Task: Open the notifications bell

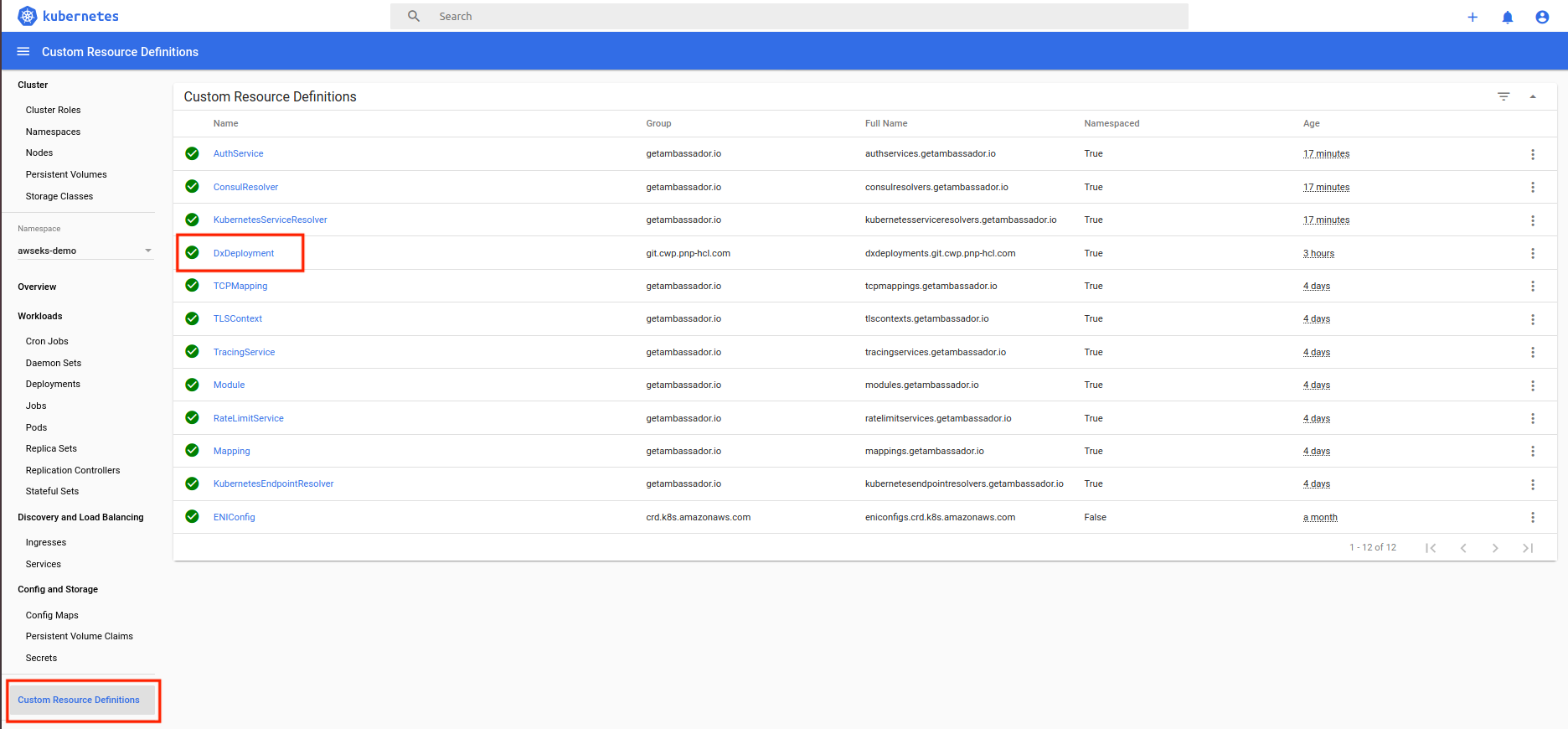Action: click(1508, 17)
